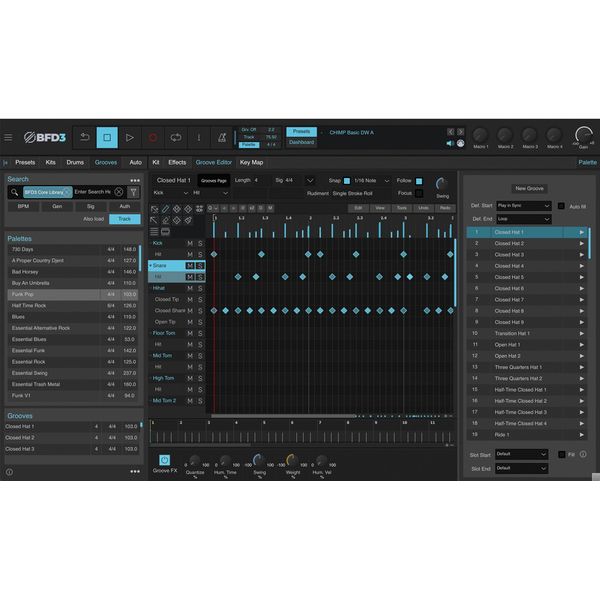
Task: Open the search filter funnel icon
Action: (x=133, y=192)
